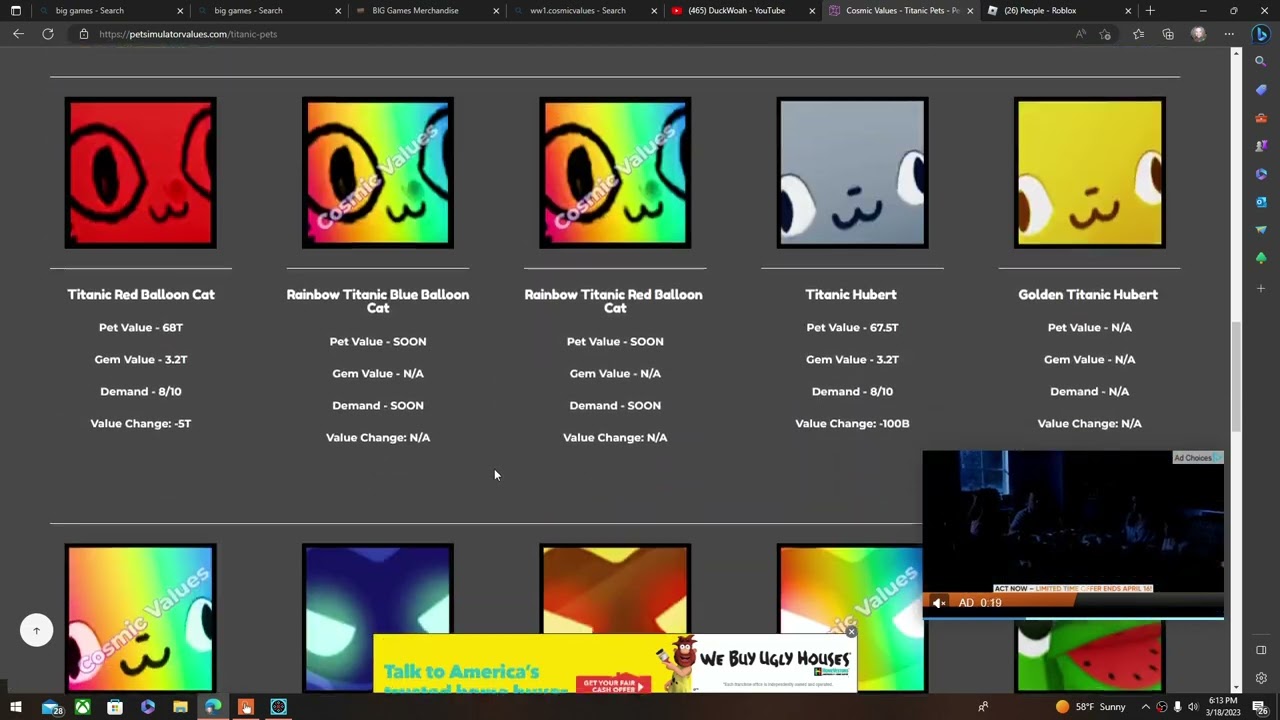Unmute the video ad speaker icon
Image resolution: width=1280 pixels, height=720 pixels.
(938, 603)
